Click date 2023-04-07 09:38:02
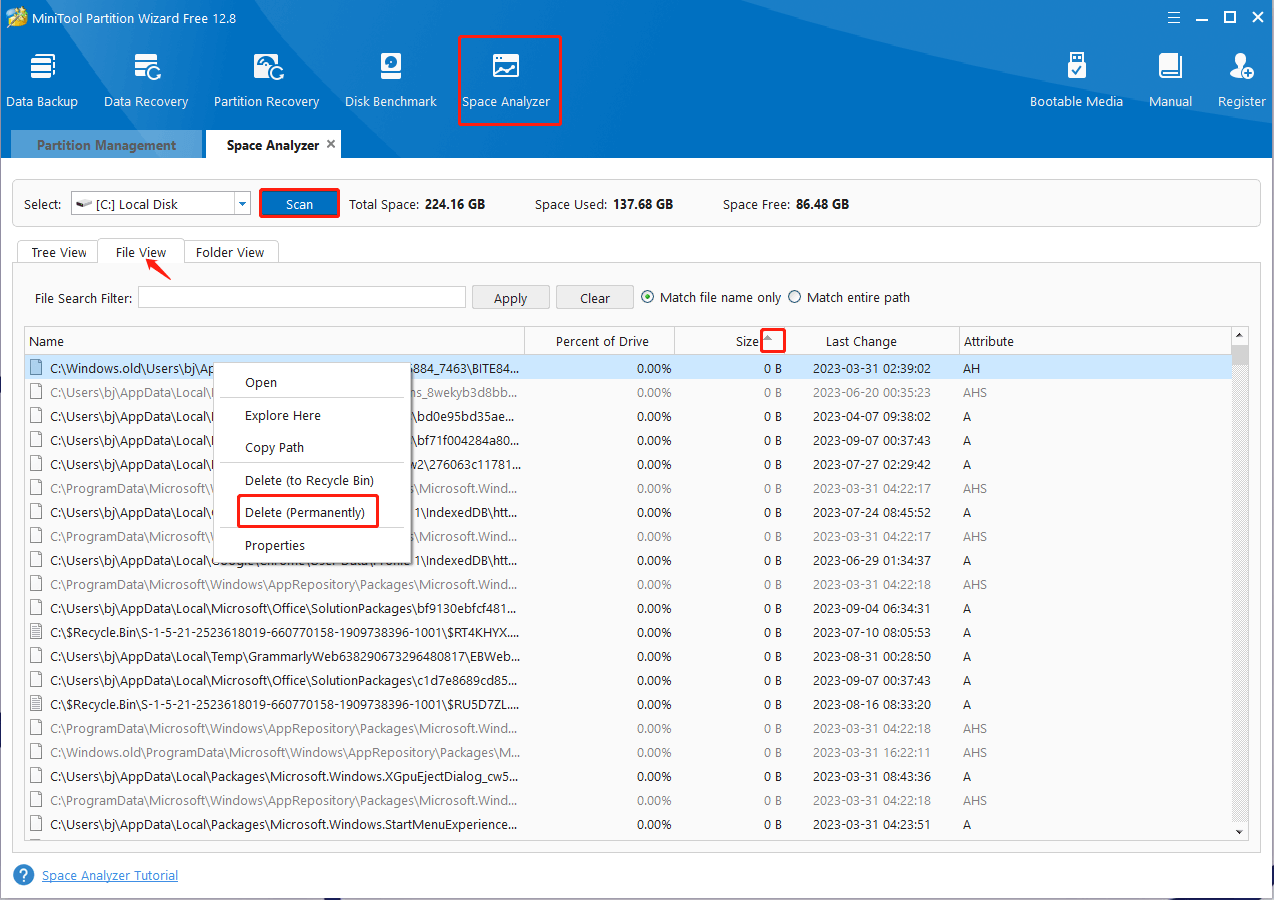Viewport: 1274px width, 900px height. [x=872, y=416]
